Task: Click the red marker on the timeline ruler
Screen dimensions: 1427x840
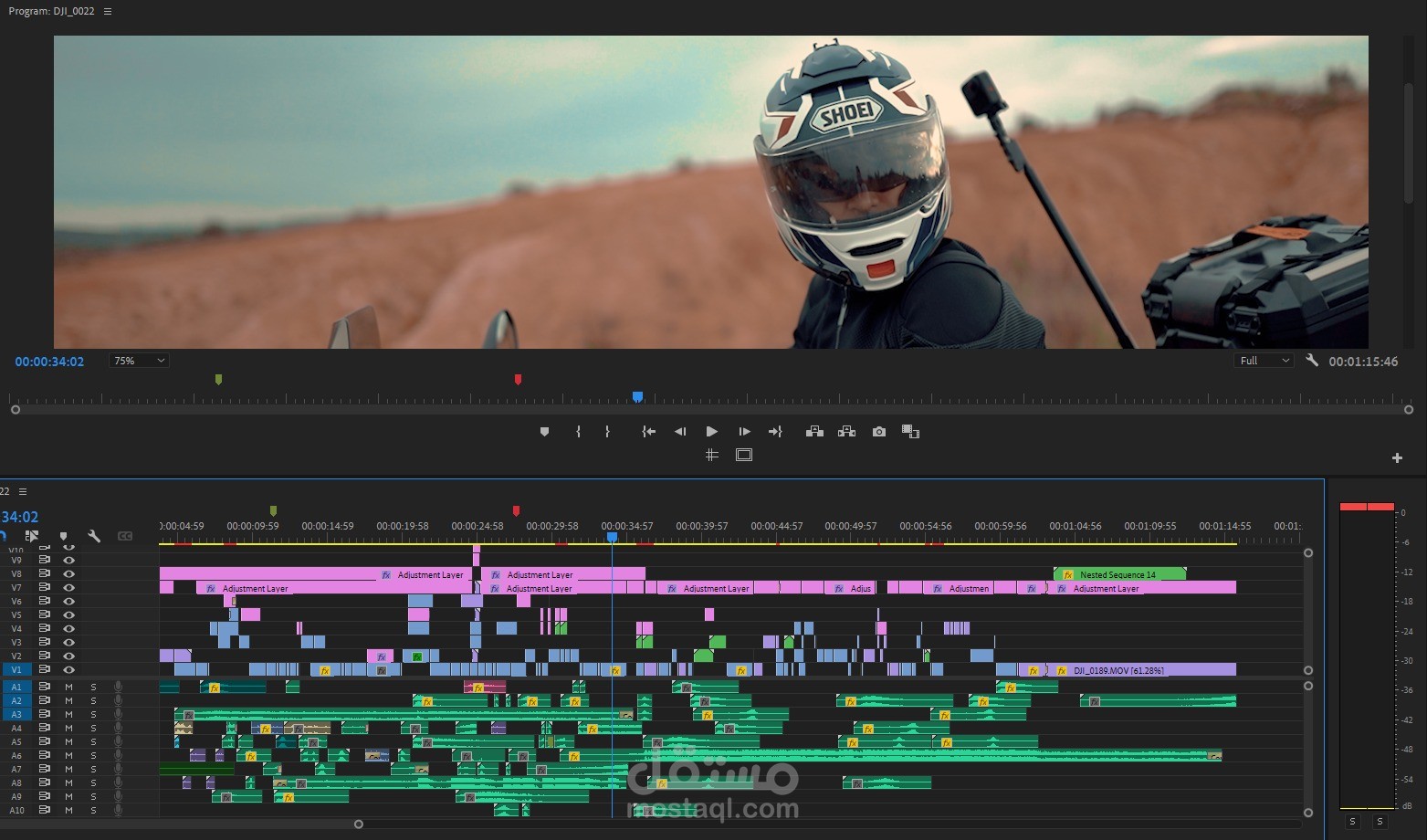Action: 516,511
